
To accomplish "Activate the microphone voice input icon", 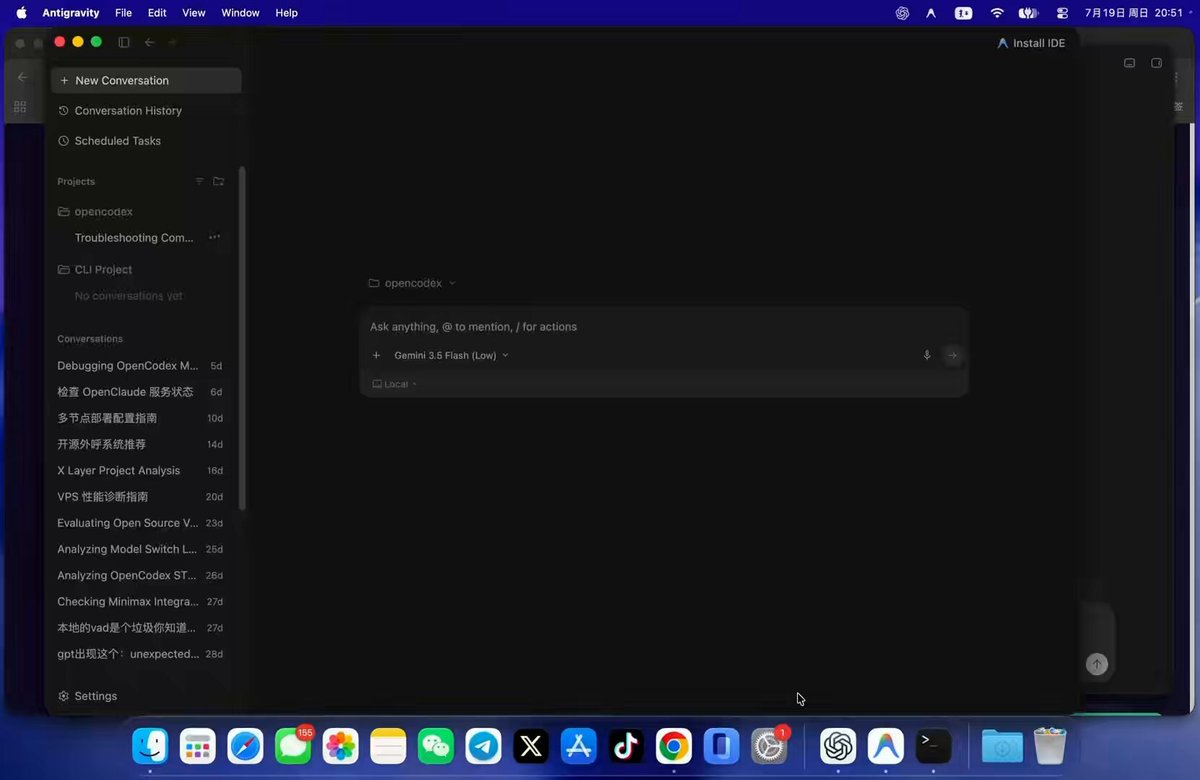I will [x=927, y=355].
